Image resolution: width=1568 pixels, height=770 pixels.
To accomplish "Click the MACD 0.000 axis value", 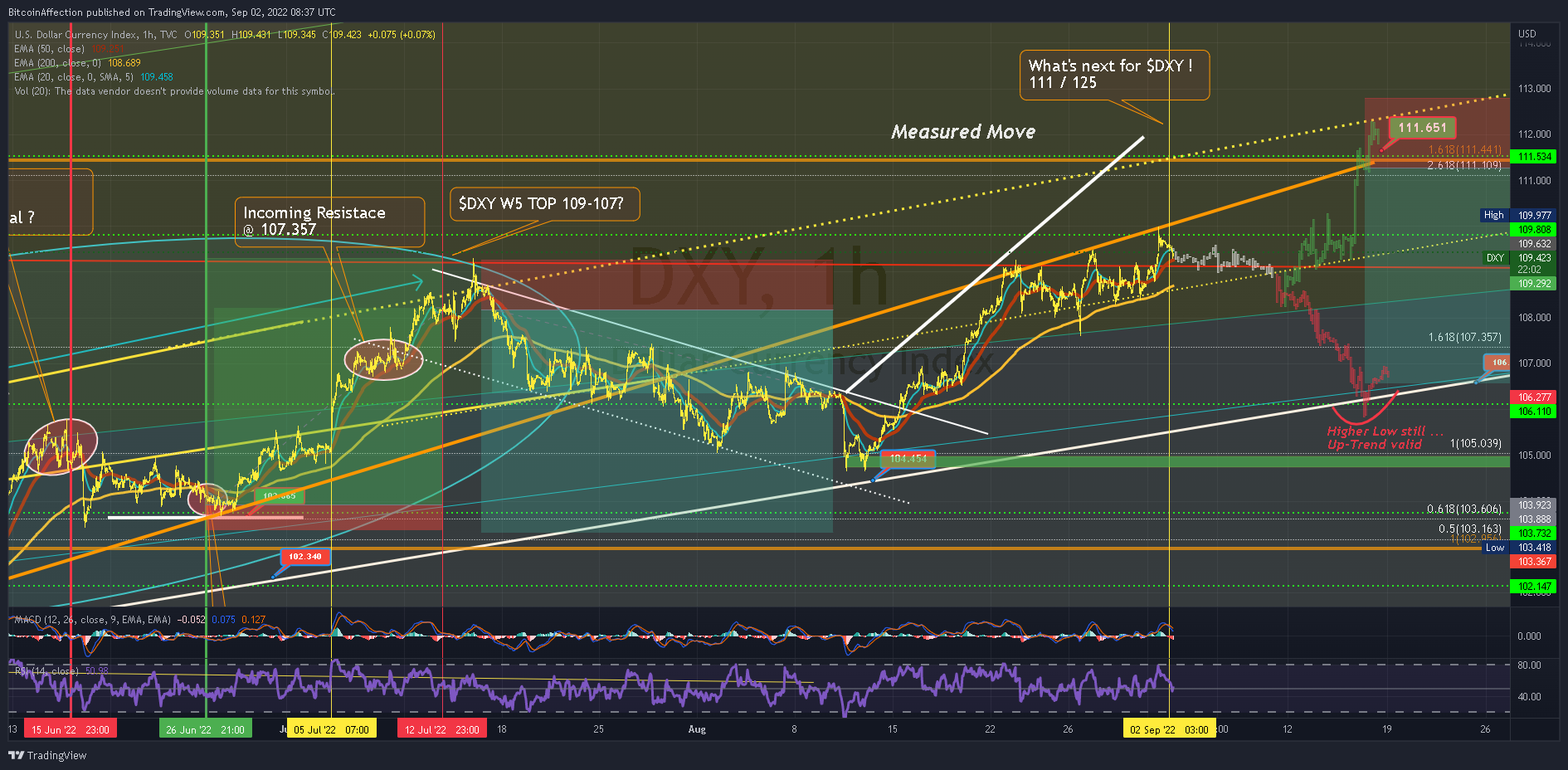I will click(1529, 636).
